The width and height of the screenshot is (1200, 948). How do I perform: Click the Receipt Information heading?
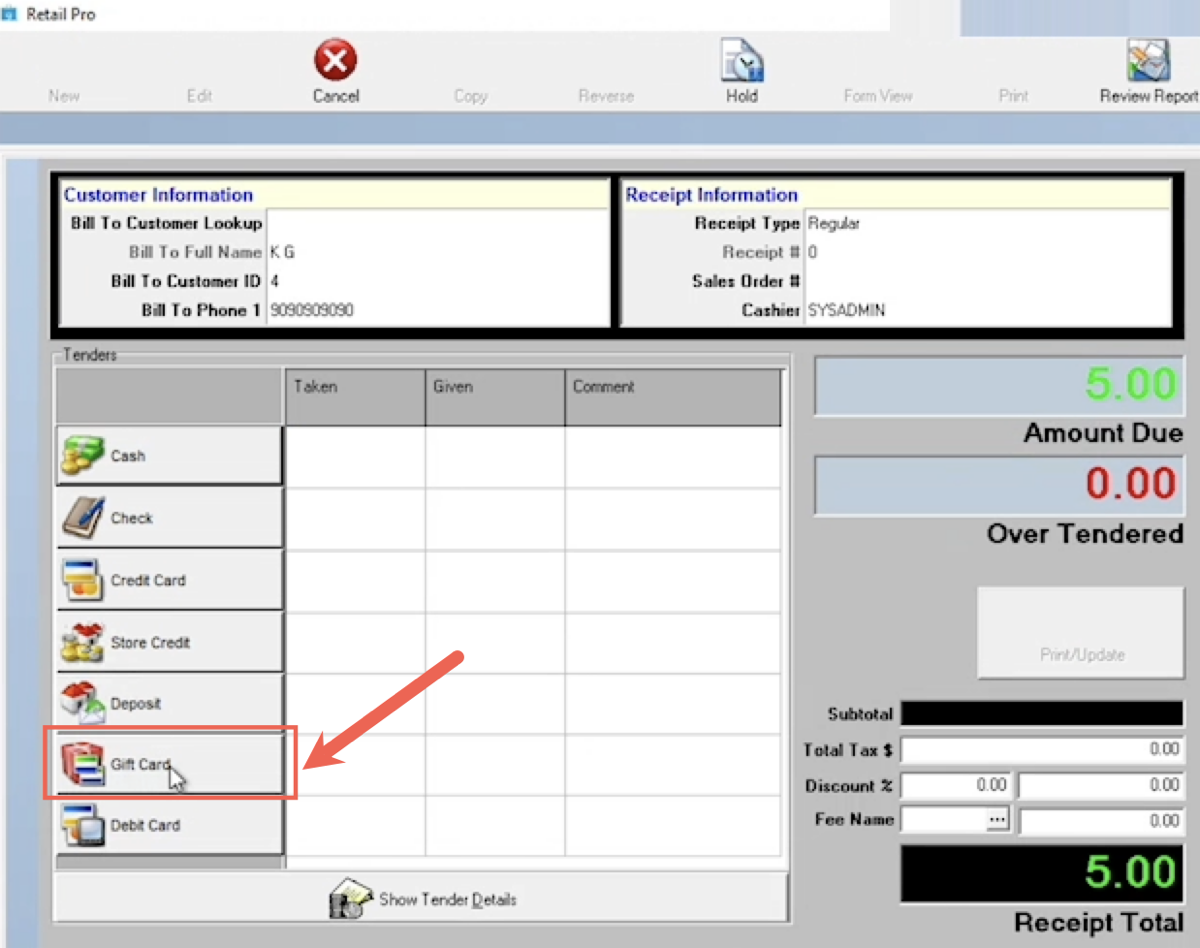[x=712, y=195]
